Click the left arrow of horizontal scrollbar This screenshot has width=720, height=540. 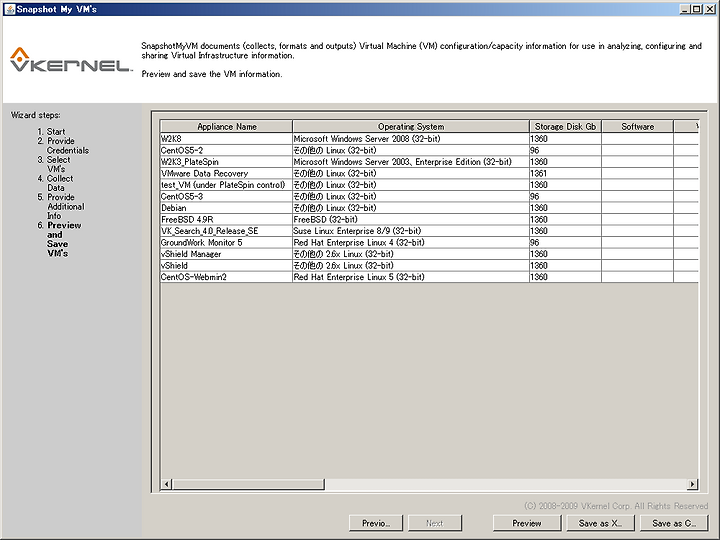(166, 484)
